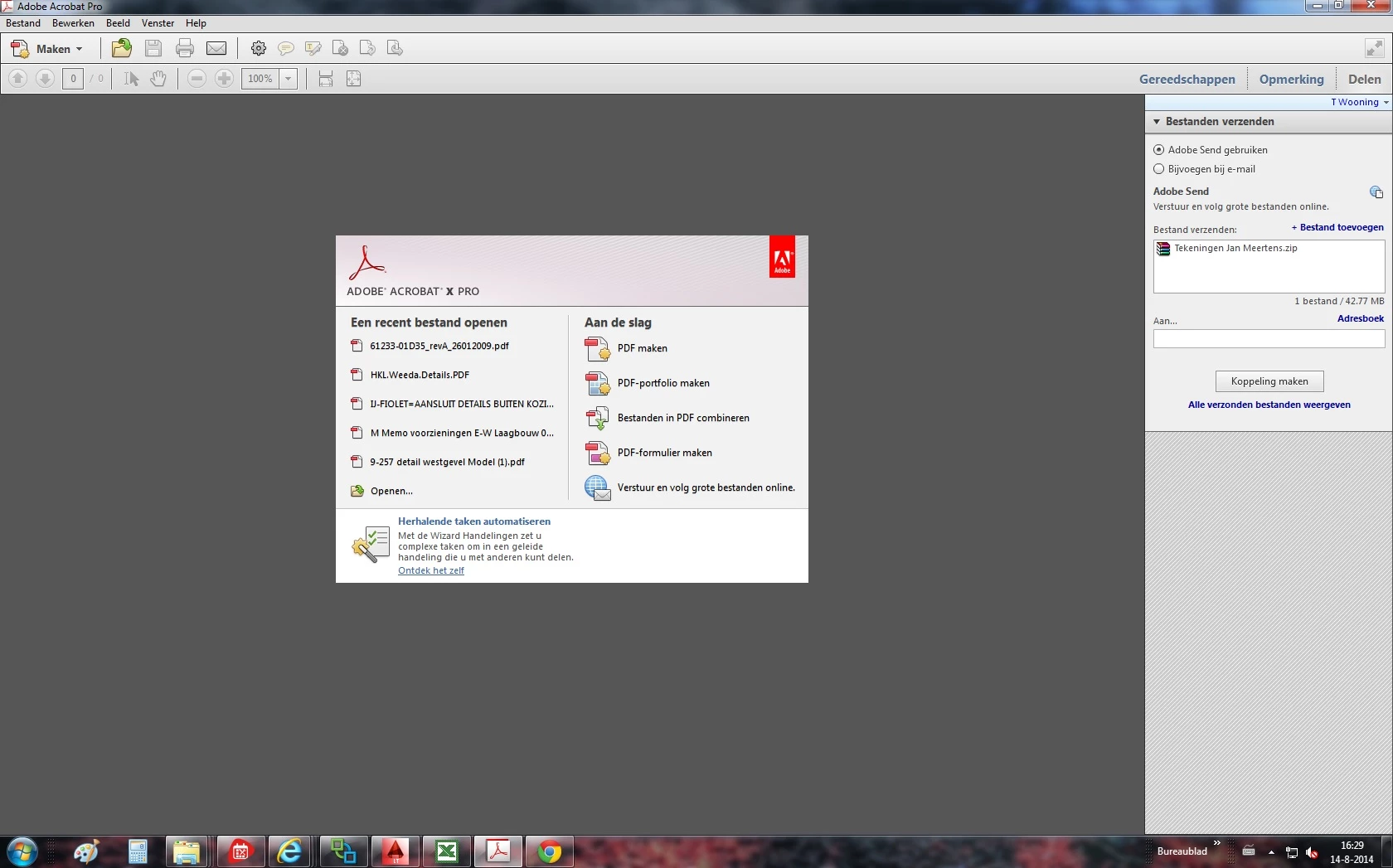Screen dimensions: 1393x868
Task: Open the Maken create dropdown
Action: [x=46, y=49]
